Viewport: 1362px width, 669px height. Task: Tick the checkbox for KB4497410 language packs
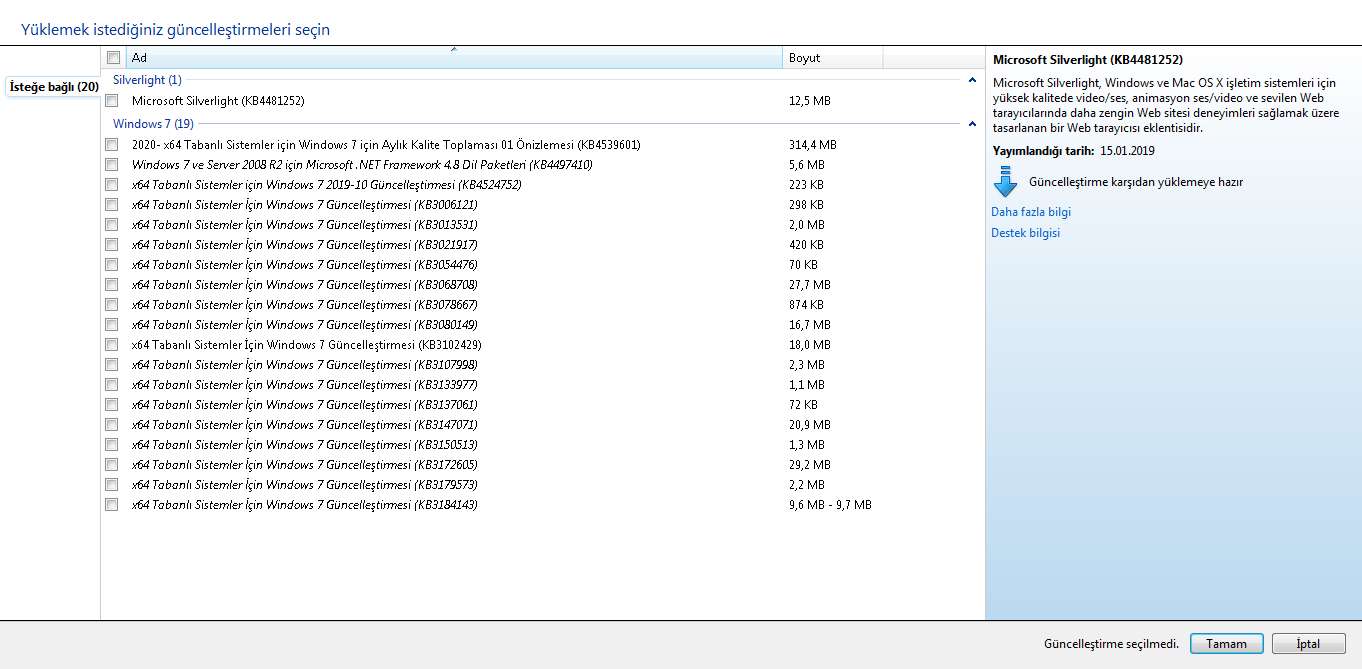point(111,165)
